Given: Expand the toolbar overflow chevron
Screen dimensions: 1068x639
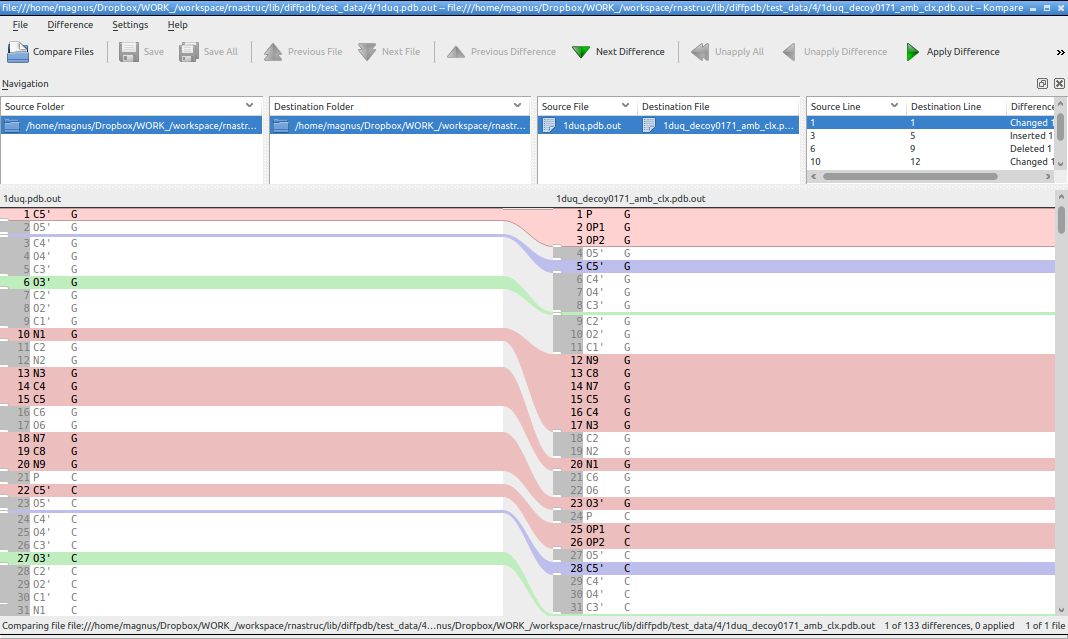Looking at the screenshot, I should point(1060,52).
